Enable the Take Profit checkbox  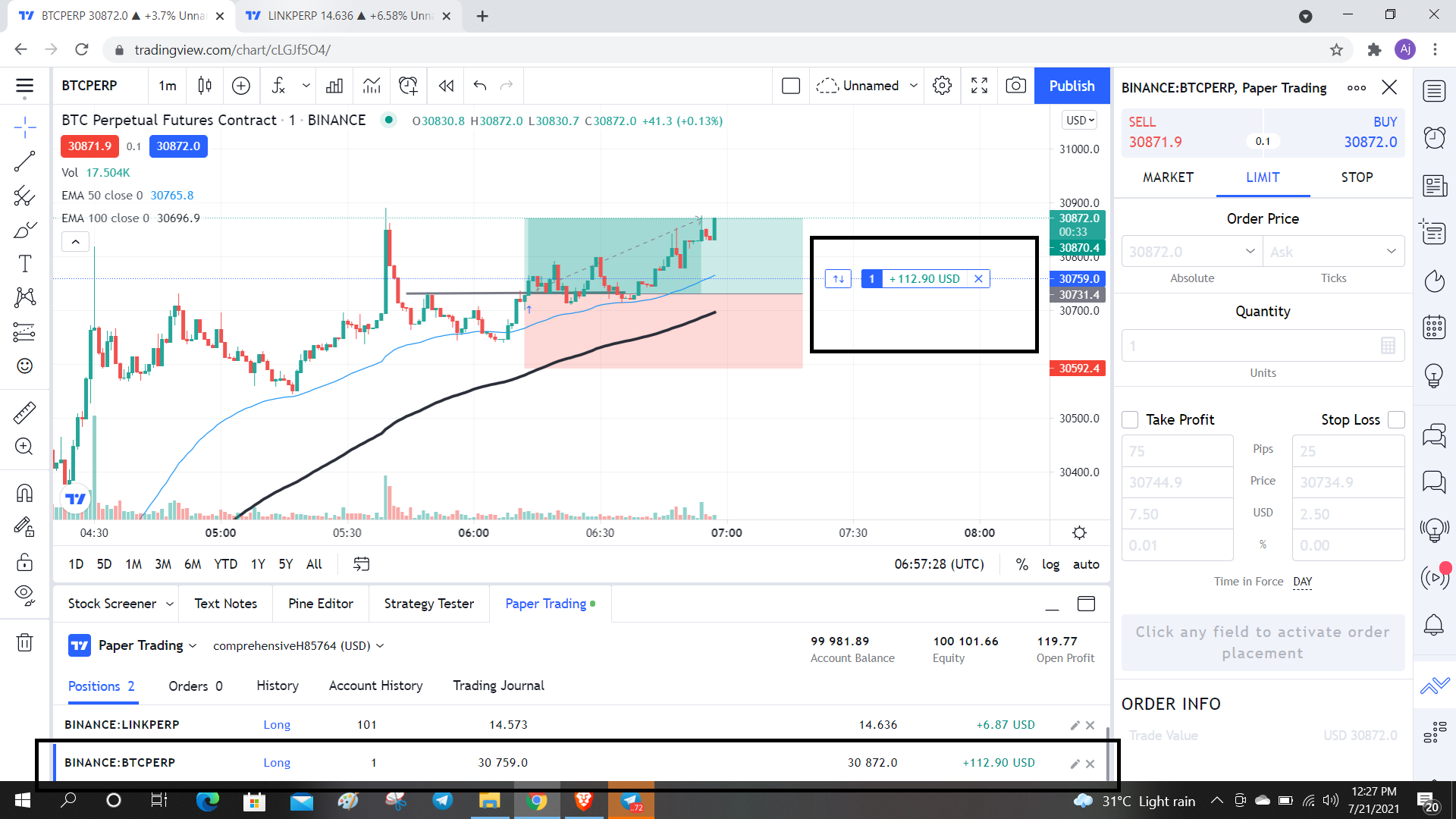(x=1130, y=419)
